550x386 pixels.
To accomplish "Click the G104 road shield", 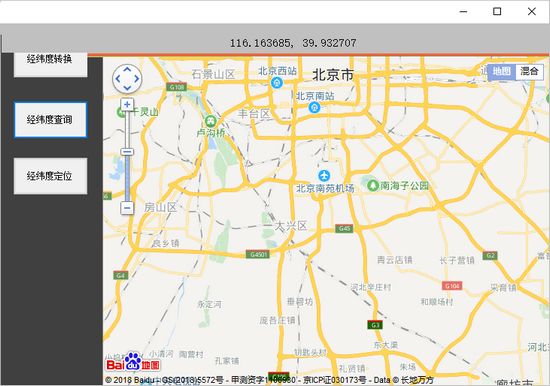I will pos(452,286).
